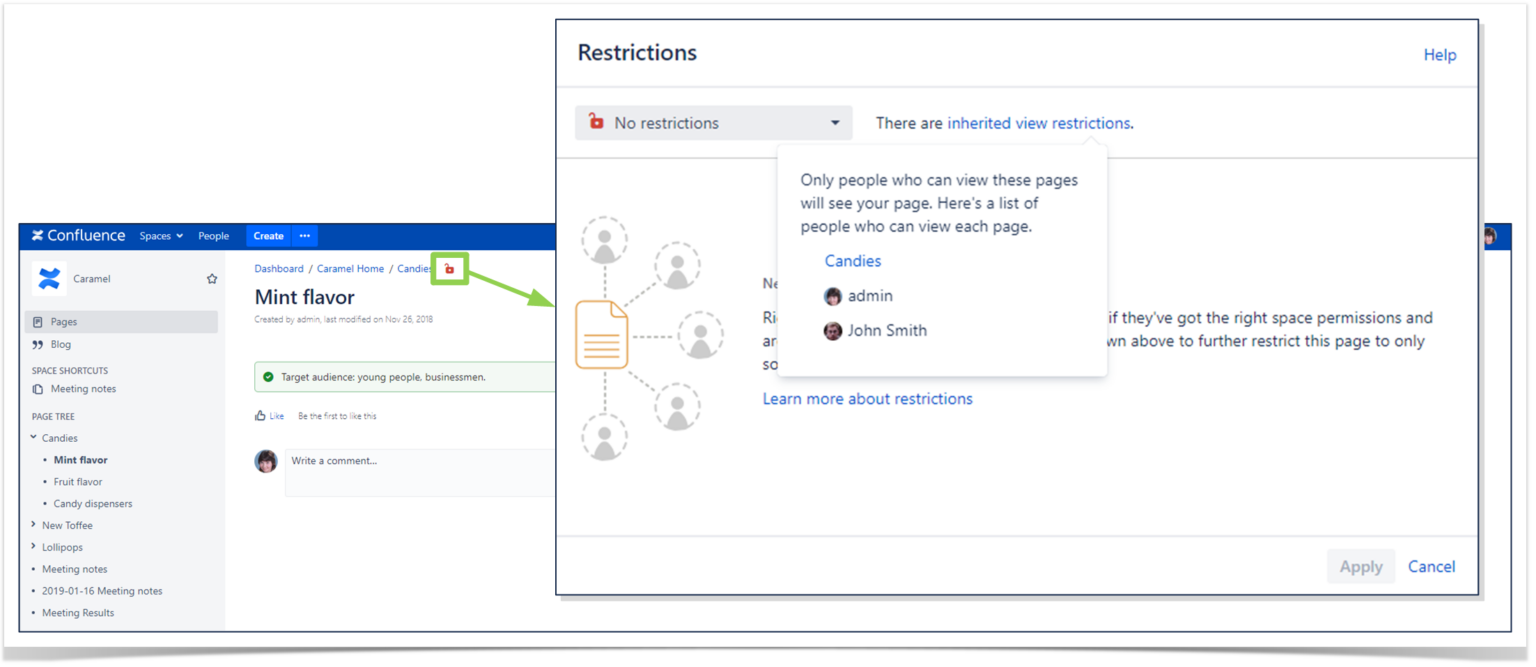Click the Like thumbs-up icon

(x=261, y=416)
